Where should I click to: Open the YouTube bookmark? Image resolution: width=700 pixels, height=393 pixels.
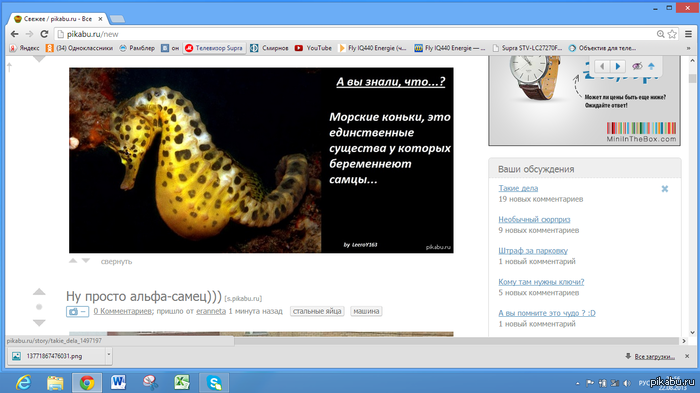tap(313, 48)
